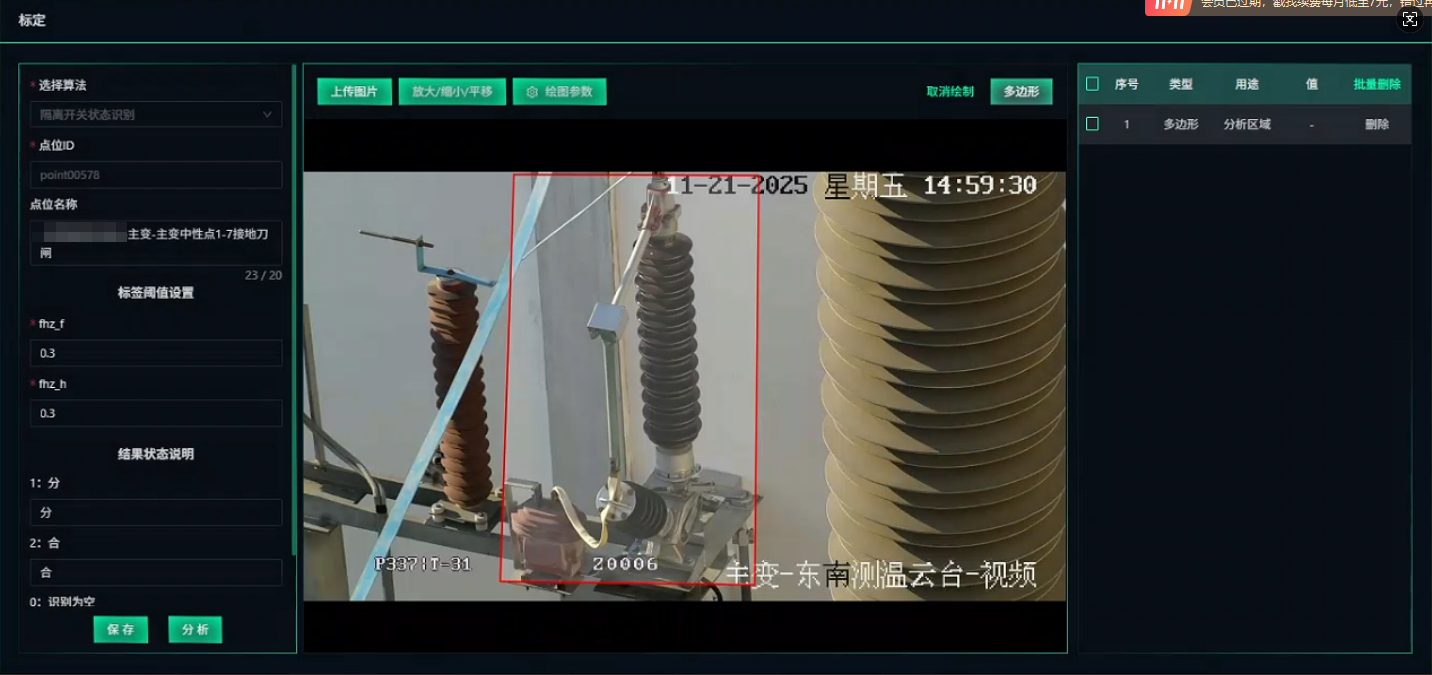This screenshot has height=675, width=1432.
Task: Click the 点位名称 text area
Action: click(x=156, y=243)
